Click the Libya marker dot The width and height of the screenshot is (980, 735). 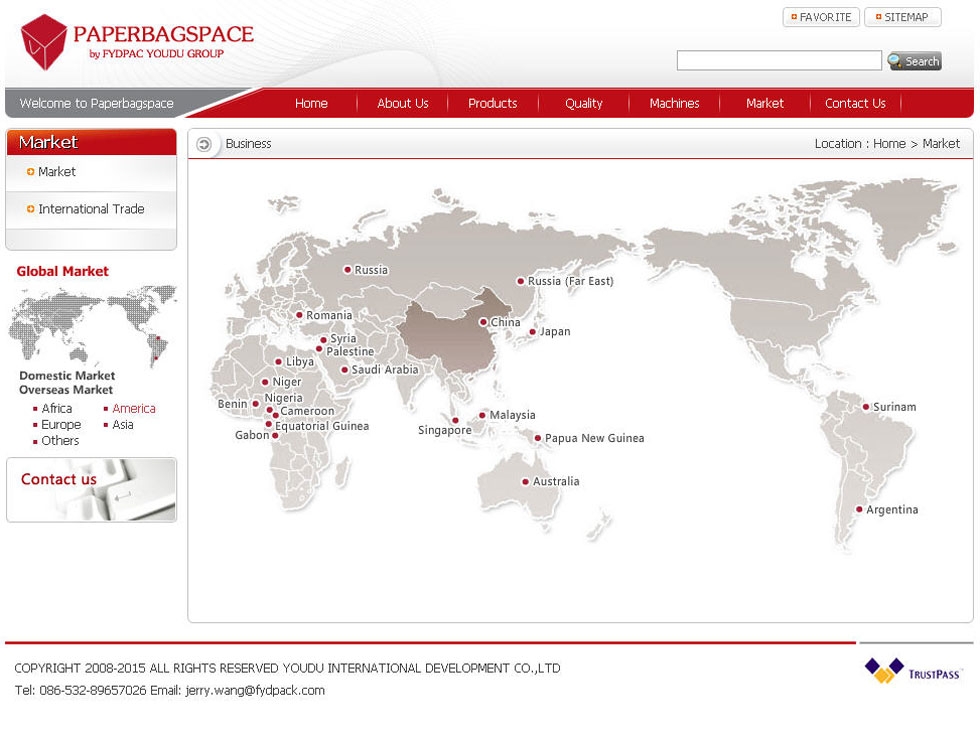[279, 362]
